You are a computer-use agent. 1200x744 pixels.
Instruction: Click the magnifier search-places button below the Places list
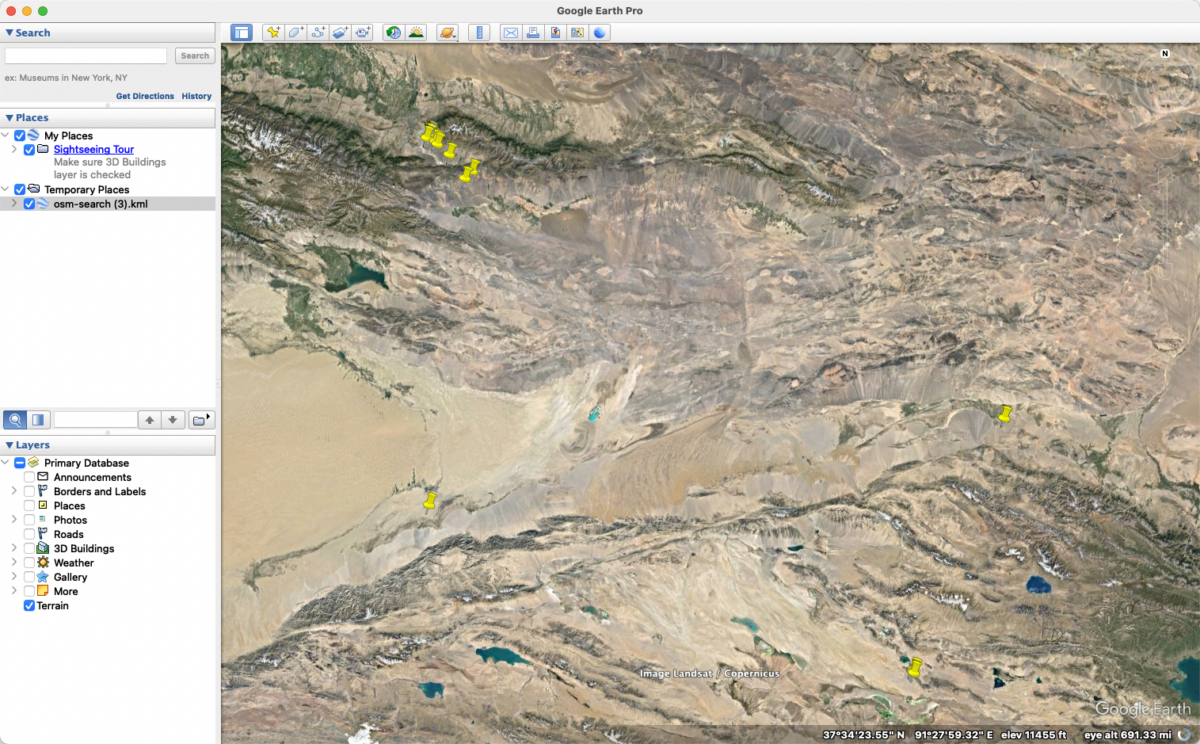(x=15, y=419)
